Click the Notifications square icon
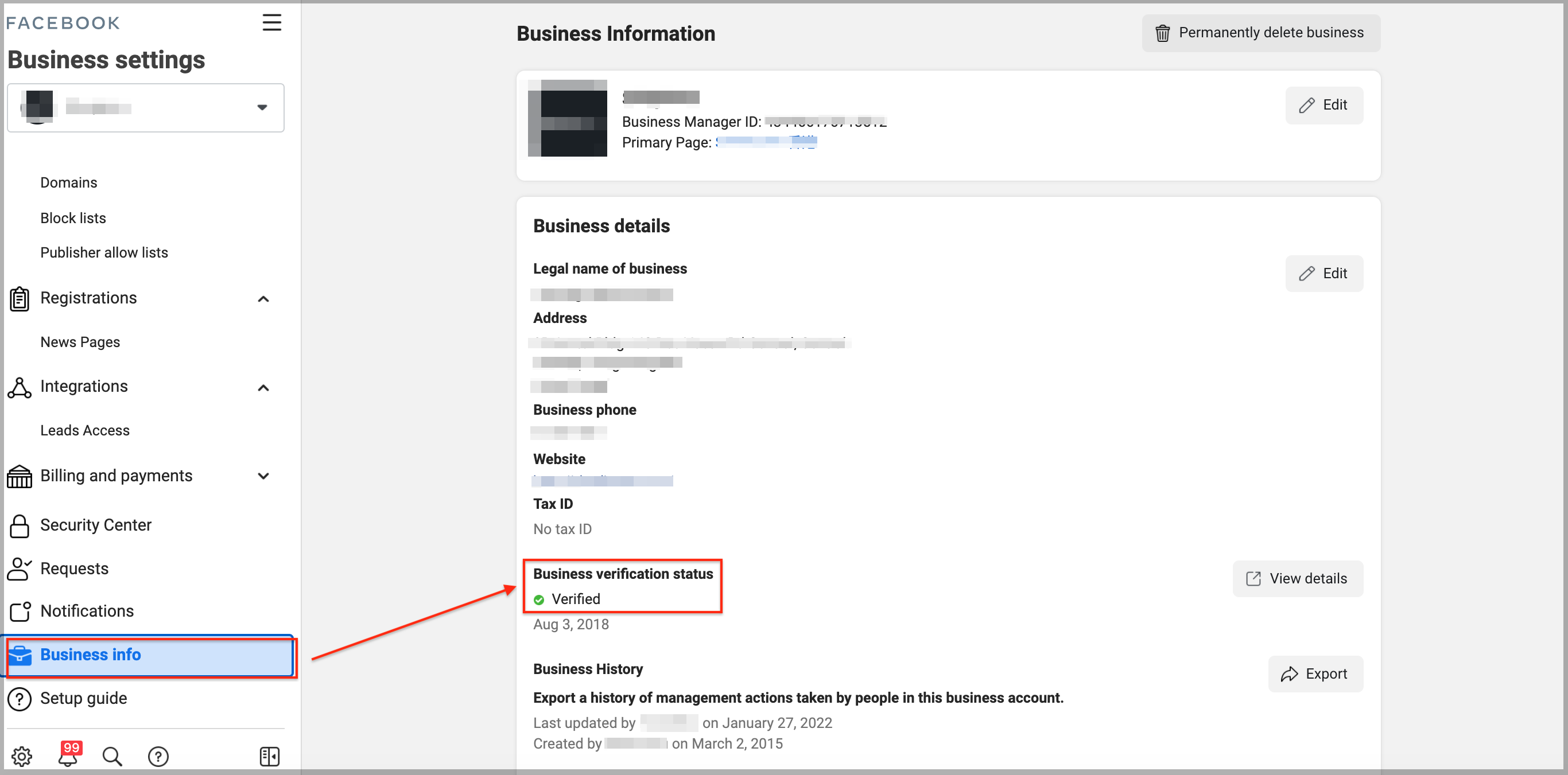Image resolution: width=1568 pixels, height=775 pixels. coord(20,612)
